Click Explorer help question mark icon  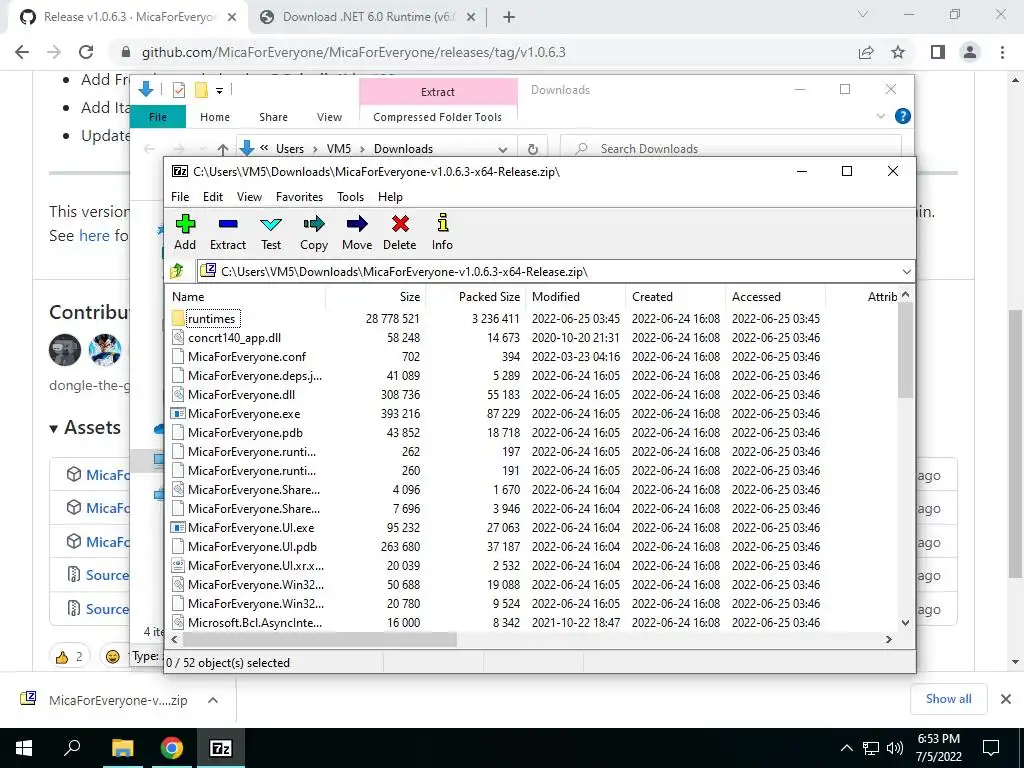(x=903, y=116)
